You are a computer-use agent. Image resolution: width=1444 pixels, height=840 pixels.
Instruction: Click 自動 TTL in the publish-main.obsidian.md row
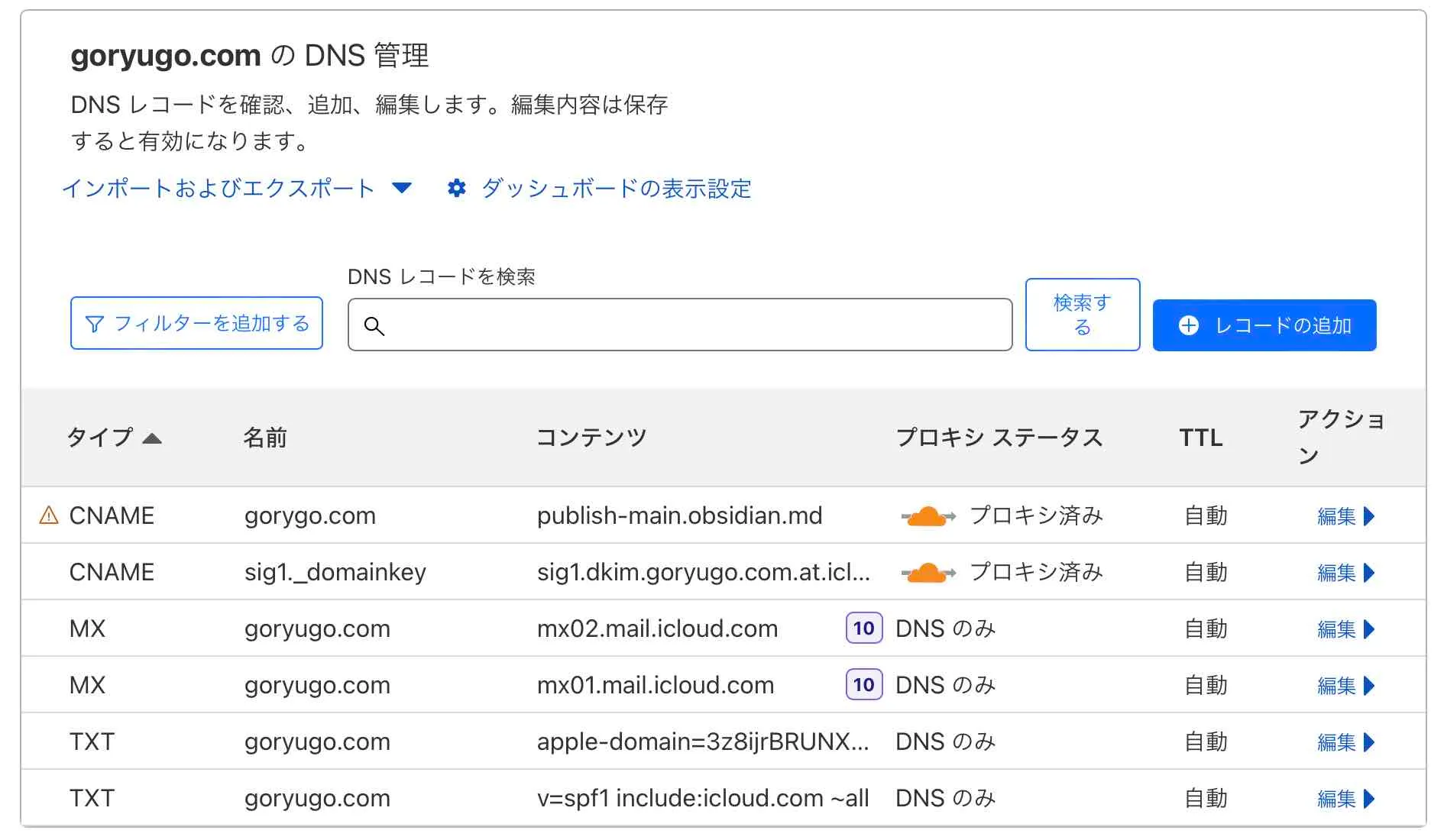tap(1206, 515)
